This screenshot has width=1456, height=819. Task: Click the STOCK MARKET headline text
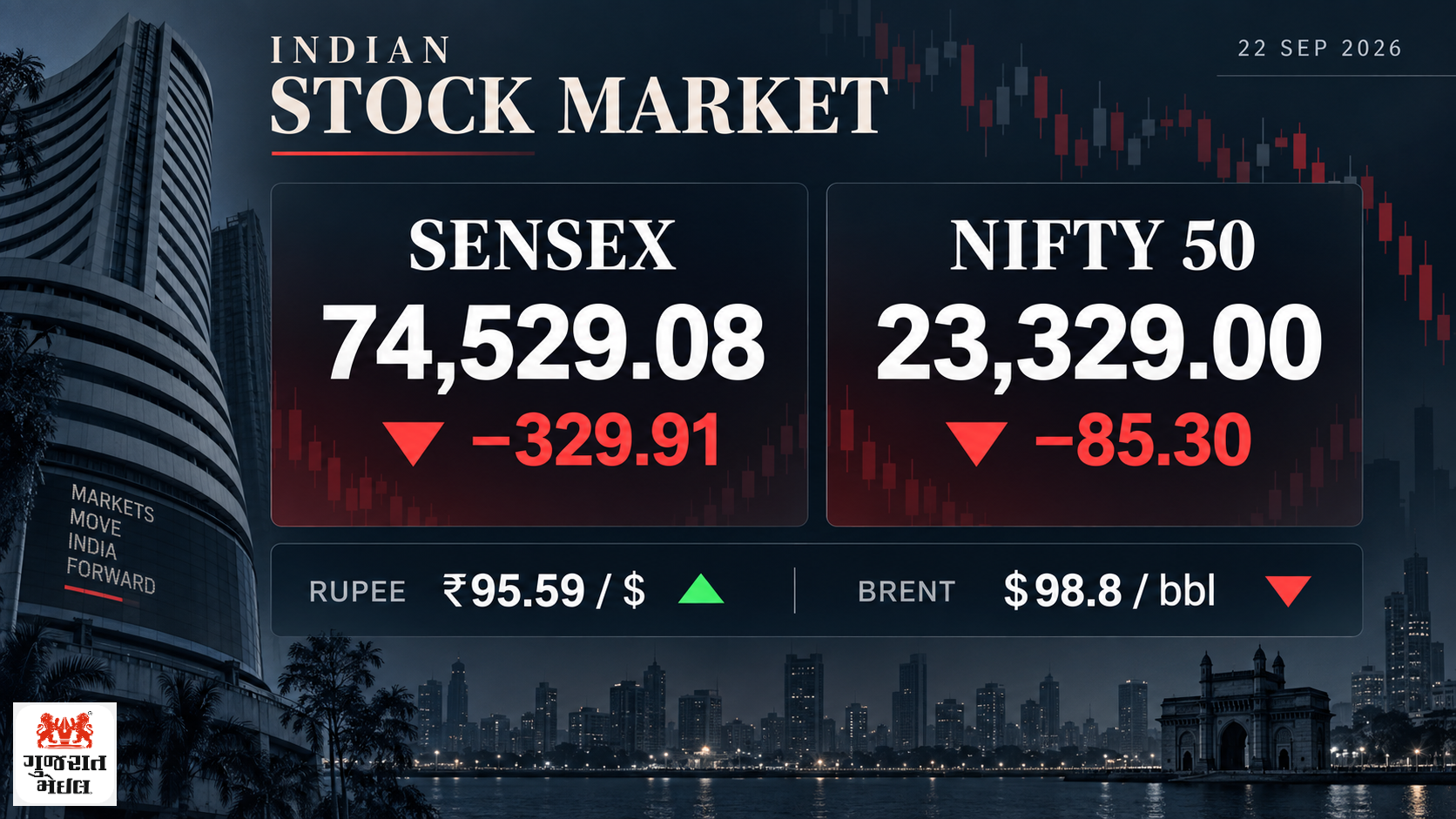579,105
